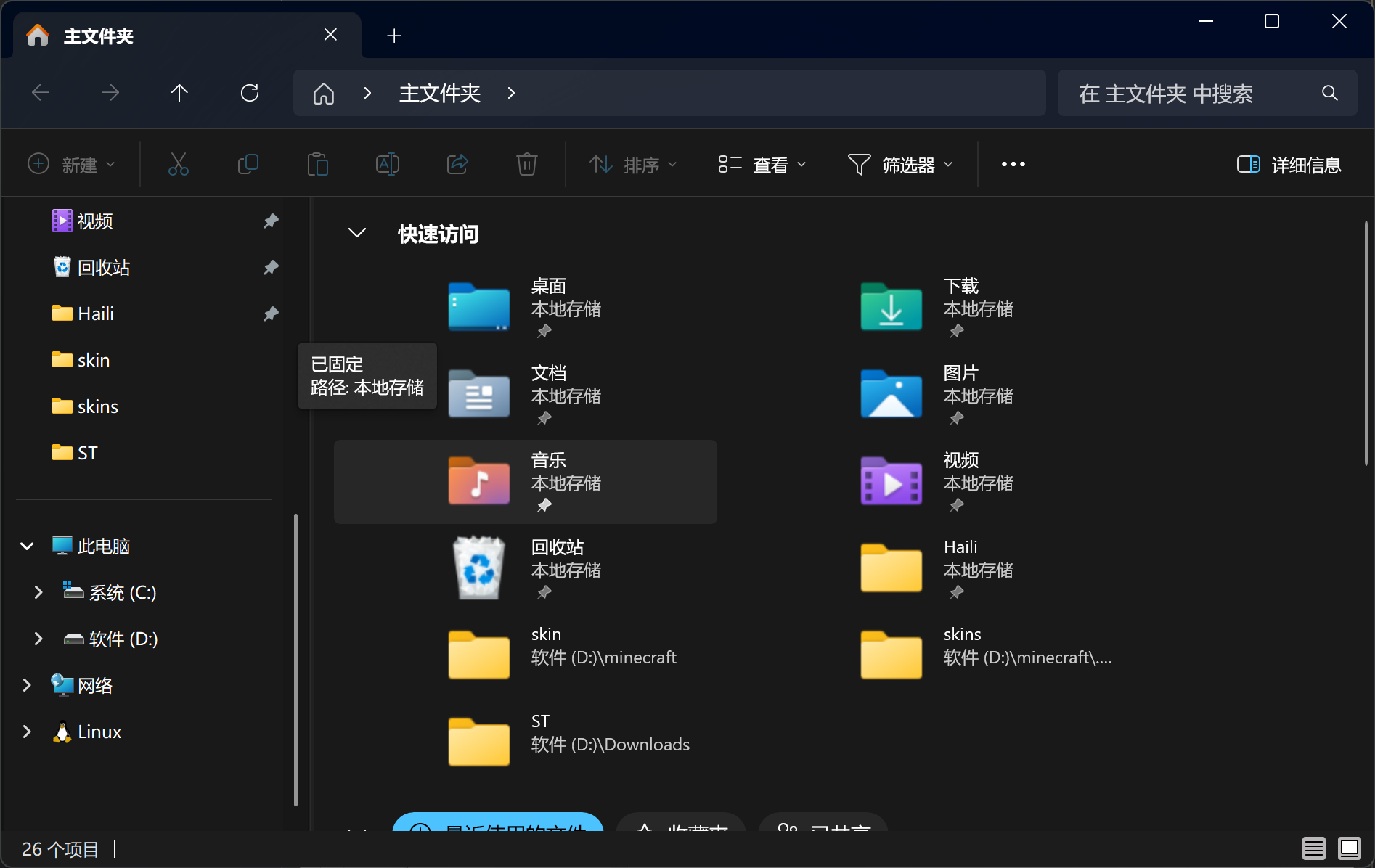Click the Copy icon in the toolbar
This screenshot has height=868, width=1375.
coord(248,164)
